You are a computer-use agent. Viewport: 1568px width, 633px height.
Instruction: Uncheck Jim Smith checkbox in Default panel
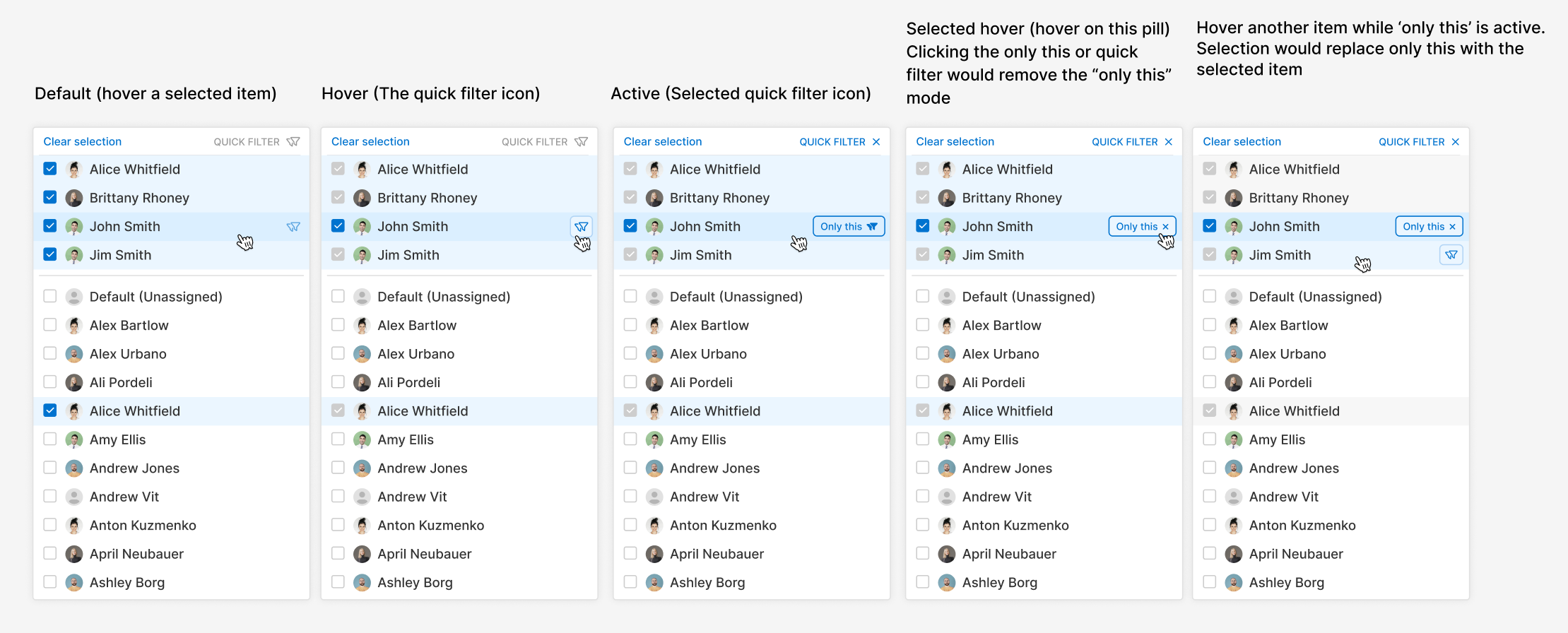[50, 254]
